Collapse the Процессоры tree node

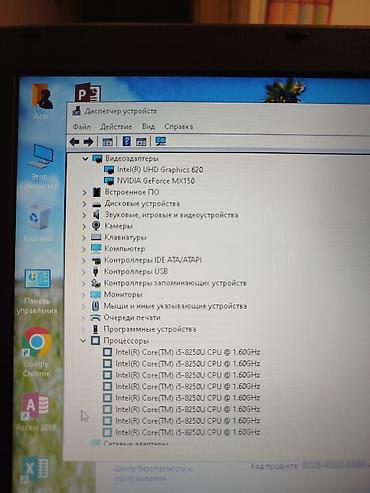(x=83, y=341)
